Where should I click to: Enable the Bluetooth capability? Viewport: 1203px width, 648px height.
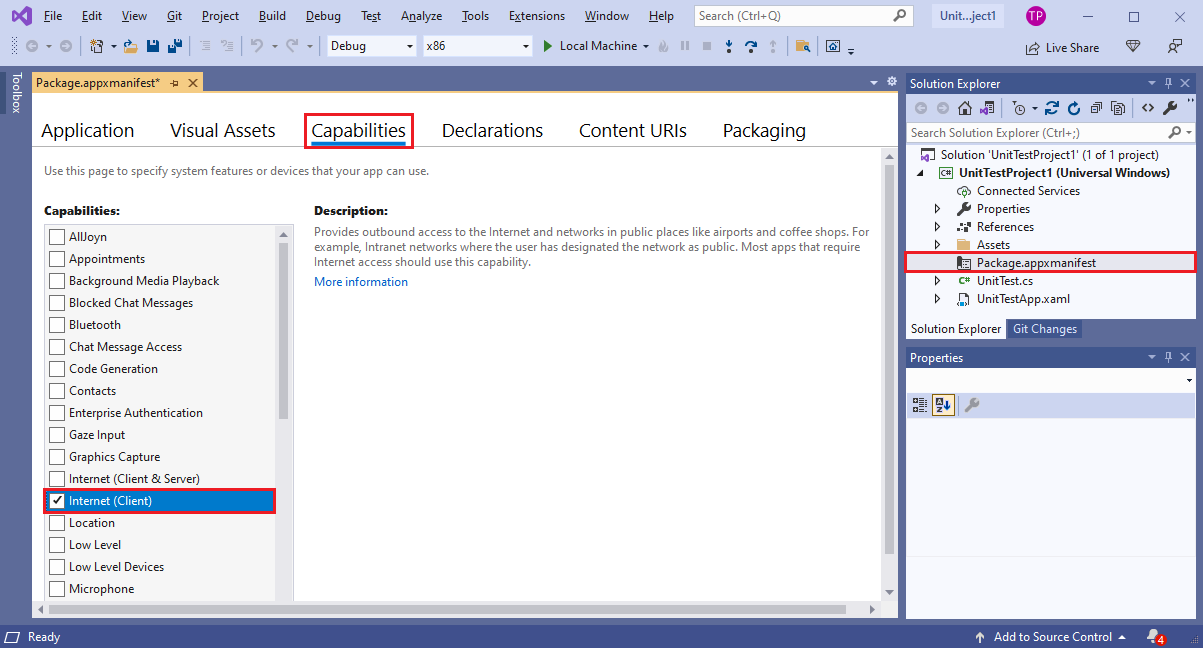pyautogui.click(x=57, y=325)
